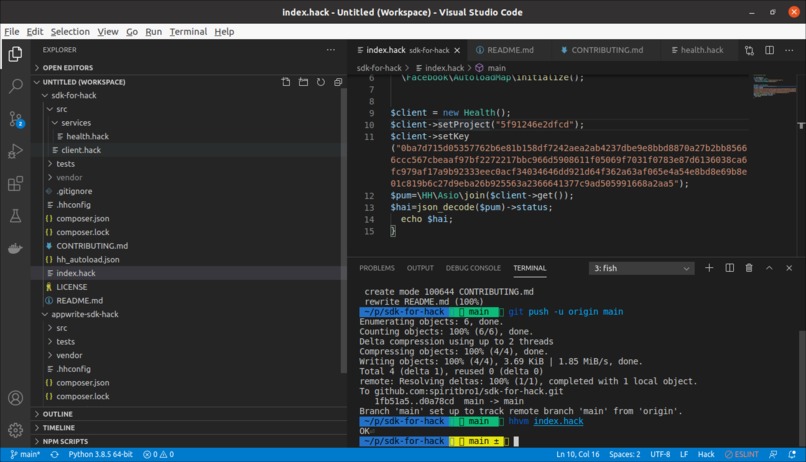The height and width of the screenshot is (462, 806).
Task: Open the Accounts icon in activity bar
Action: point(15,398)
